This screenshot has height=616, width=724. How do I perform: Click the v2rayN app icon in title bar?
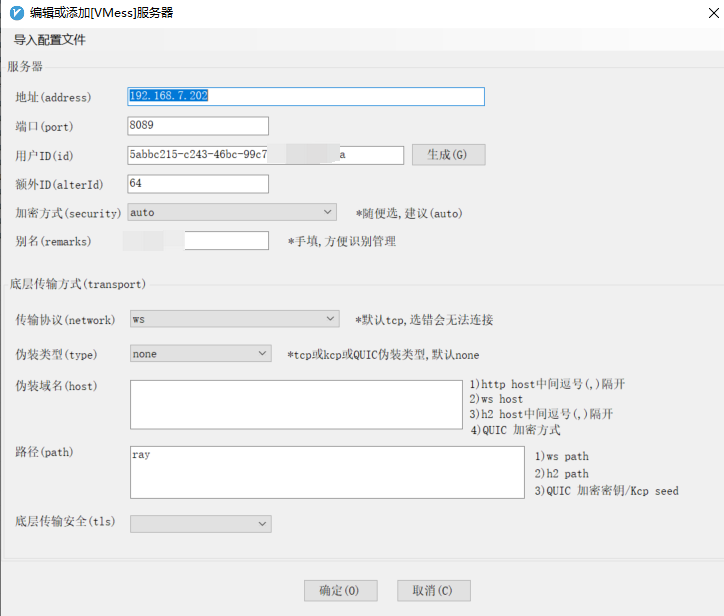(x=17, y=13)
